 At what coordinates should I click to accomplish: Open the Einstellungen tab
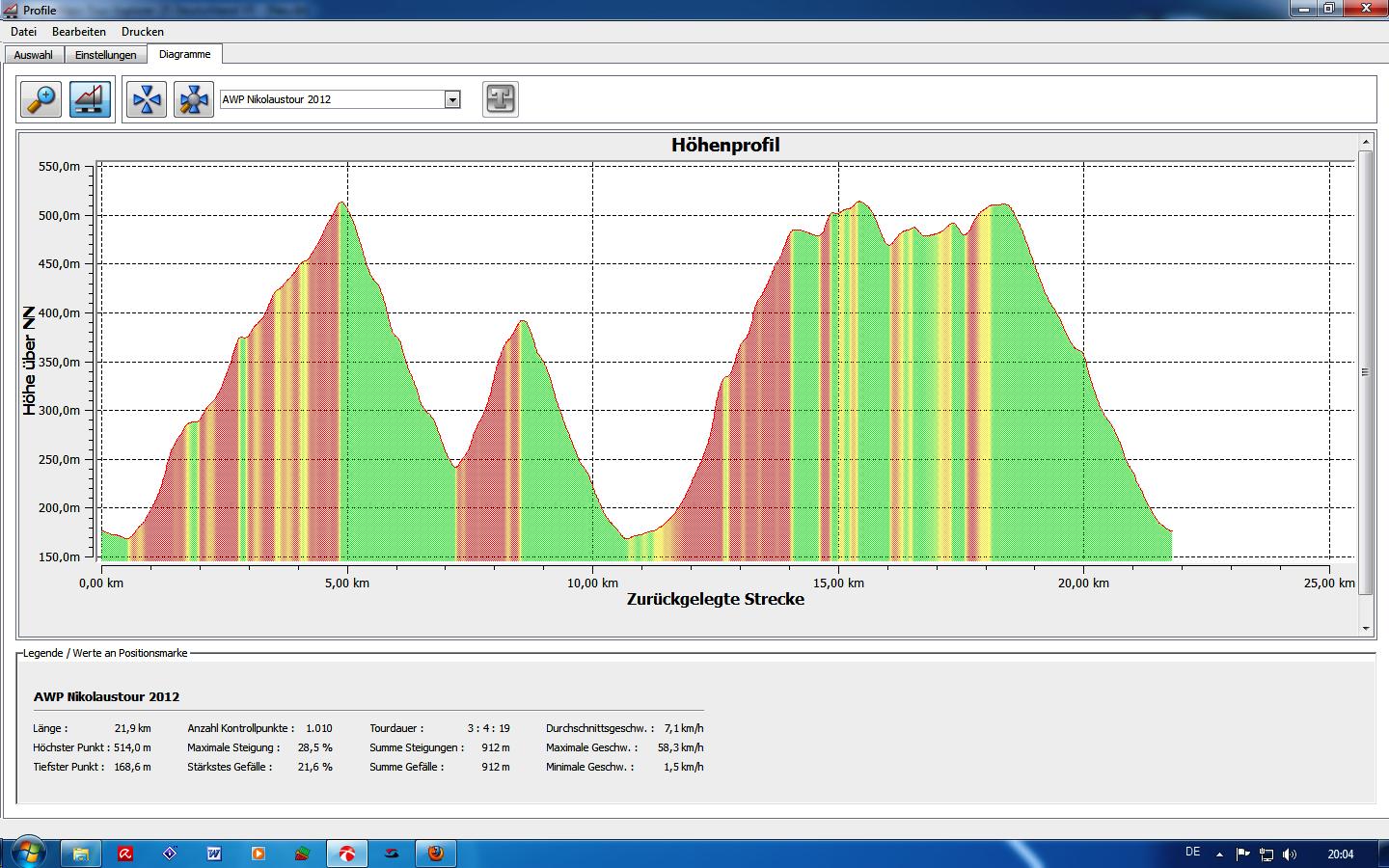(105, 55)
